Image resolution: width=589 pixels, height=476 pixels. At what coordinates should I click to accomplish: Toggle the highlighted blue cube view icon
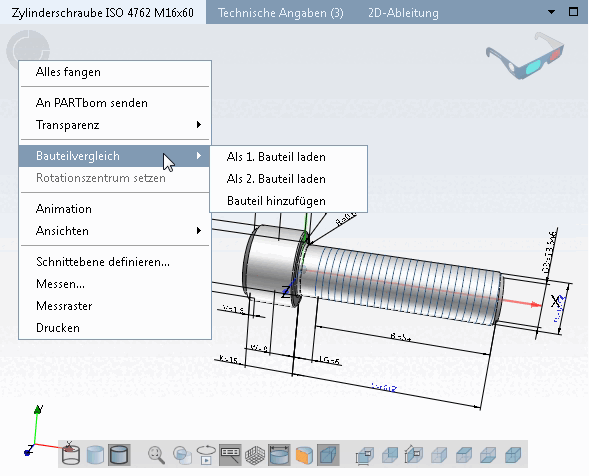coord(329,455)
